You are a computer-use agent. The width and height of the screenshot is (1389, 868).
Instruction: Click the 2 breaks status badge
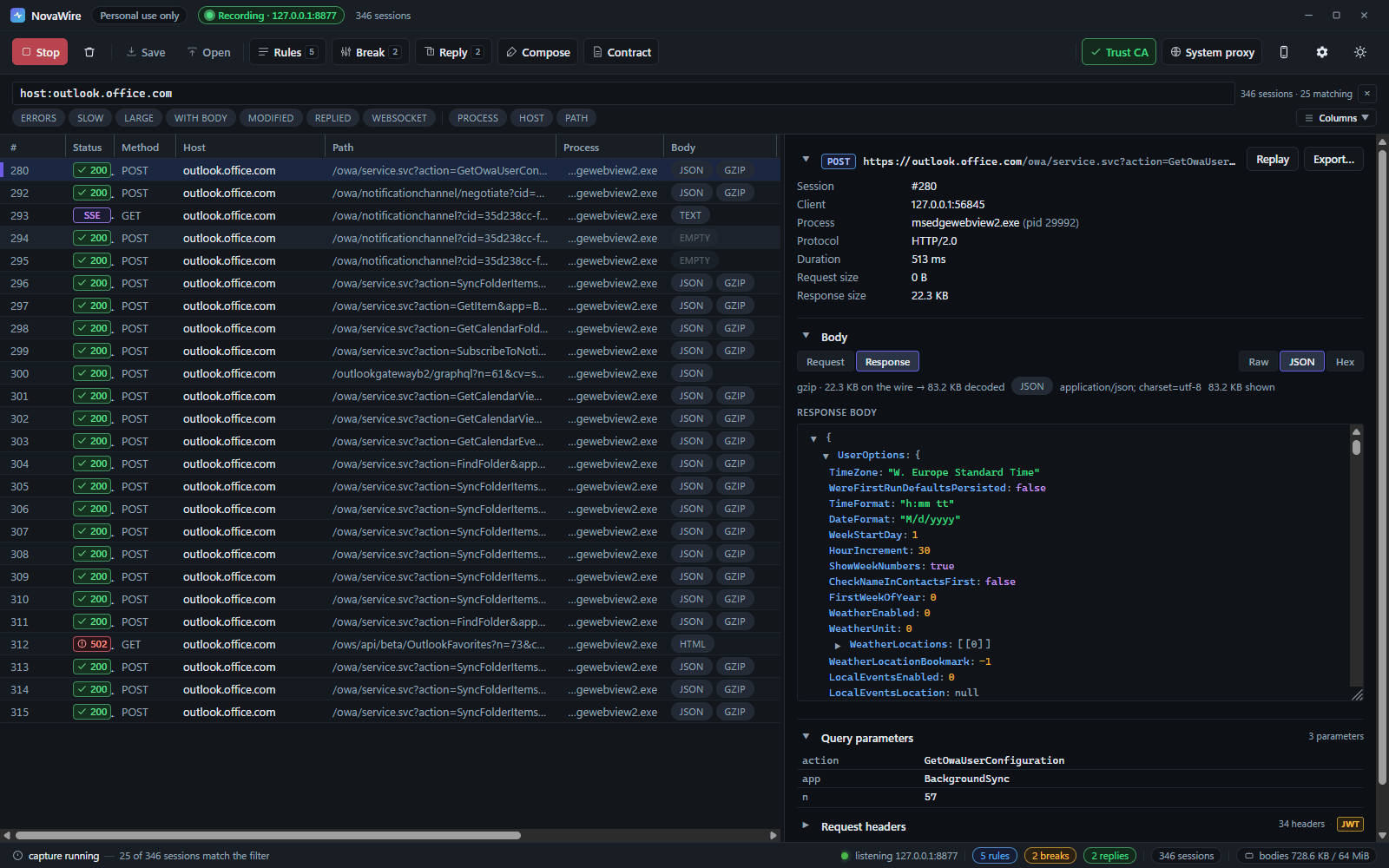pos(1050,856)
